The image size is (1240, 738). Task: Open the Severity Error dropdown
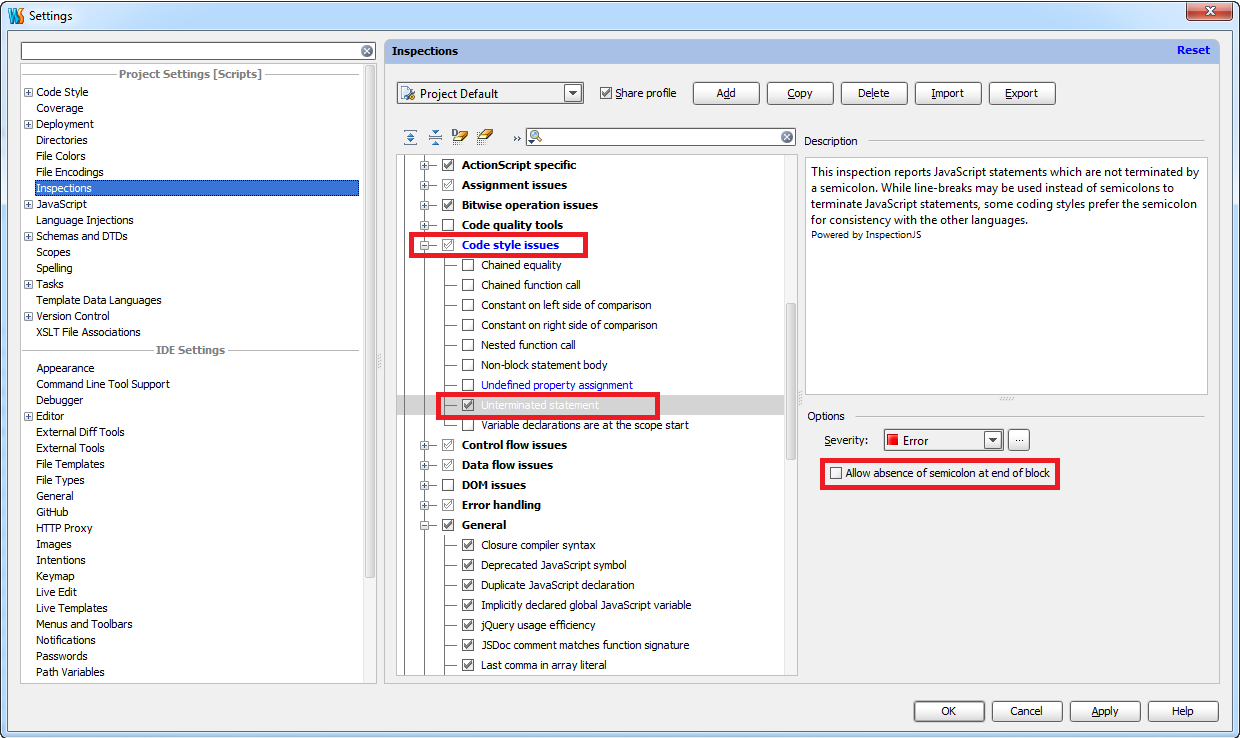(x=993, y=440)
